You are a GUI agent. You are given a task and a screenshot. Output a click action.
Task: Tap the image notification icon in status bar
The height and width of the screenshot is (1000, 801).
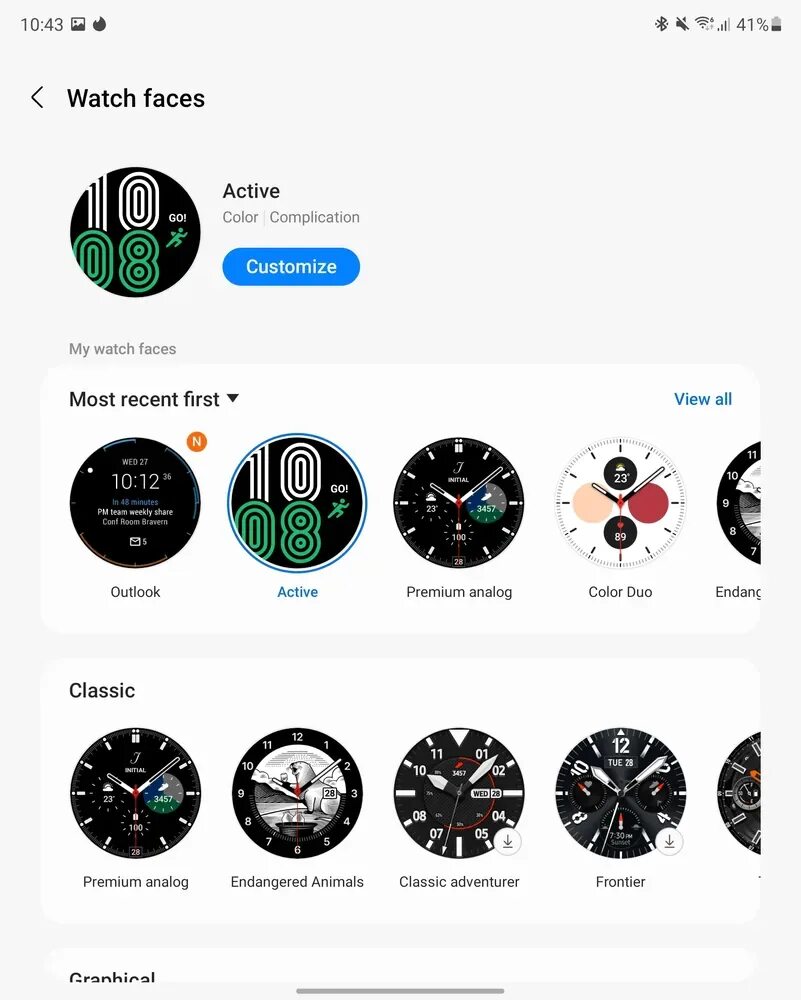coord(78,24)
